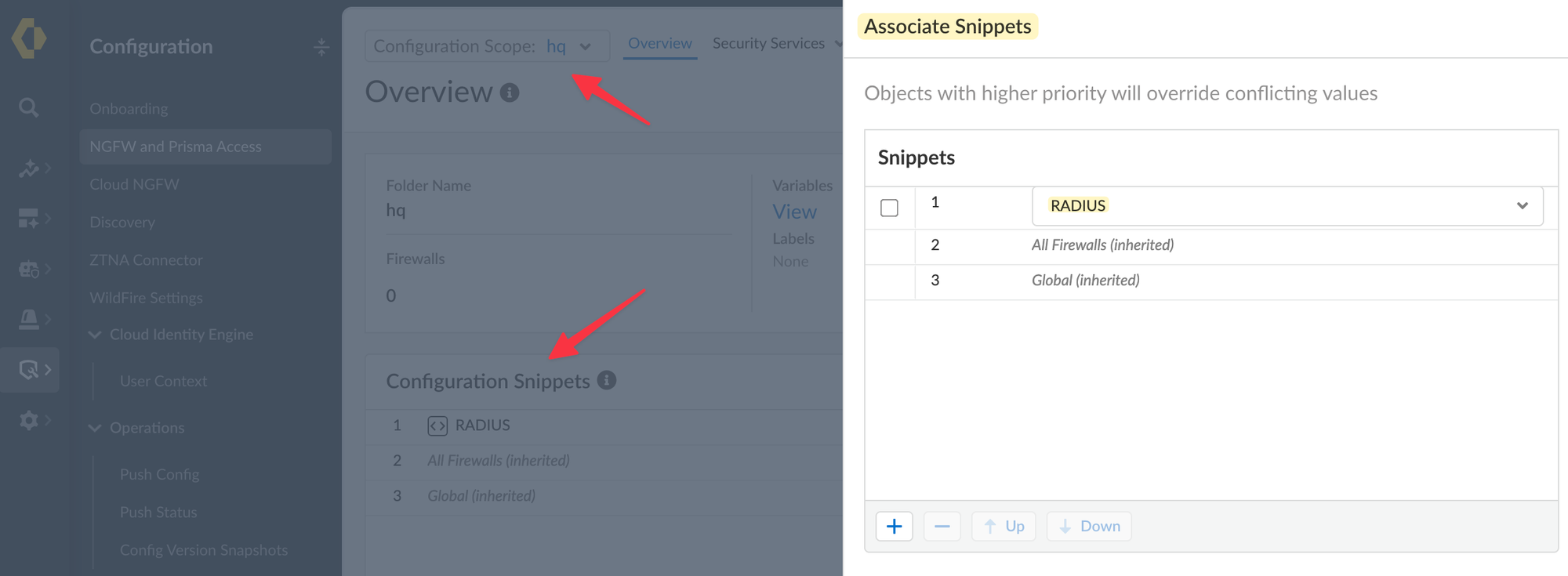1568x576 pixels.
Task: Click the Overview info icon
Action: tap(510, 92)
